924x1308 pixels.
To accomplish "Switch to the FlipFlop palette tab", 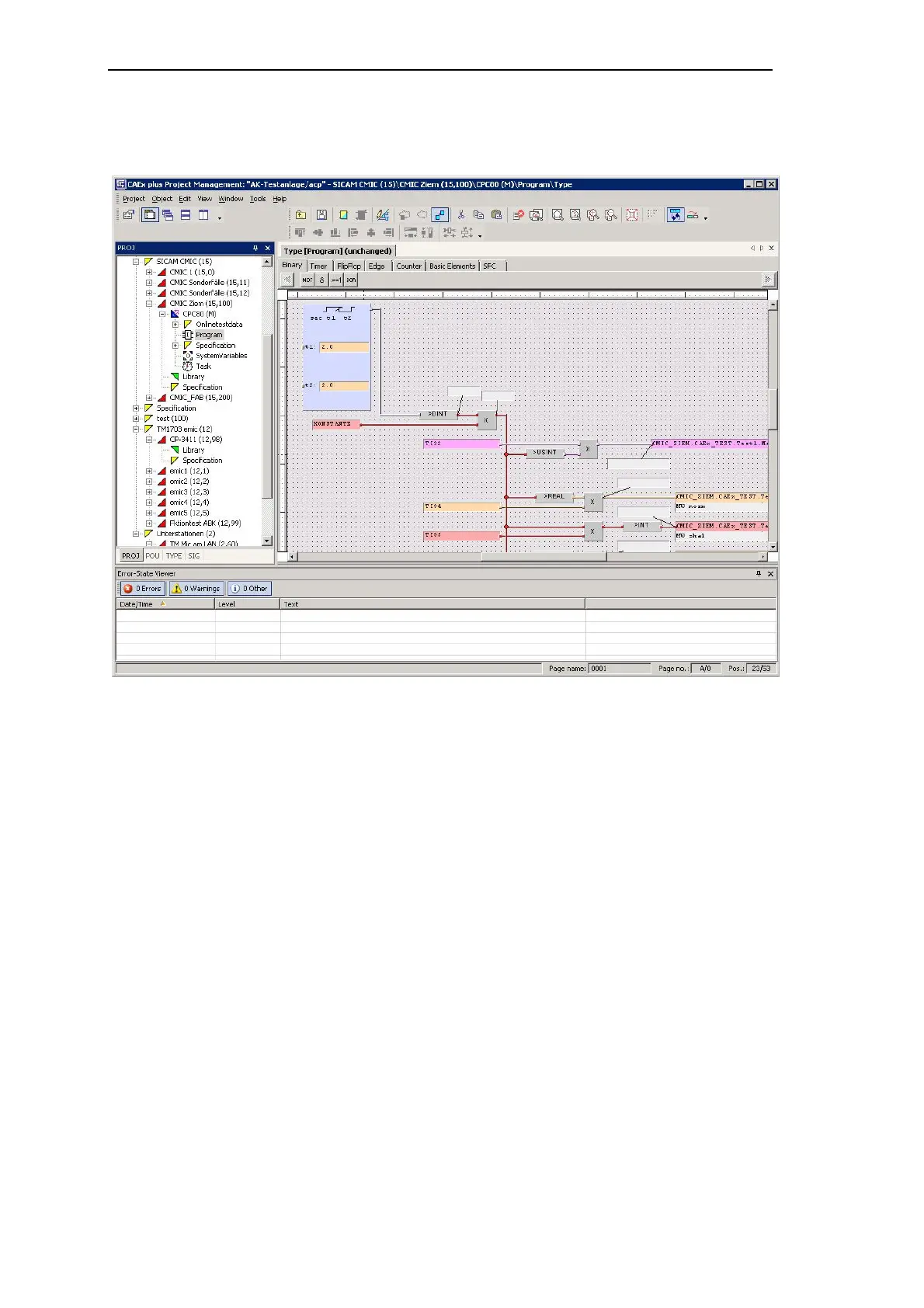I will (349, 266).
